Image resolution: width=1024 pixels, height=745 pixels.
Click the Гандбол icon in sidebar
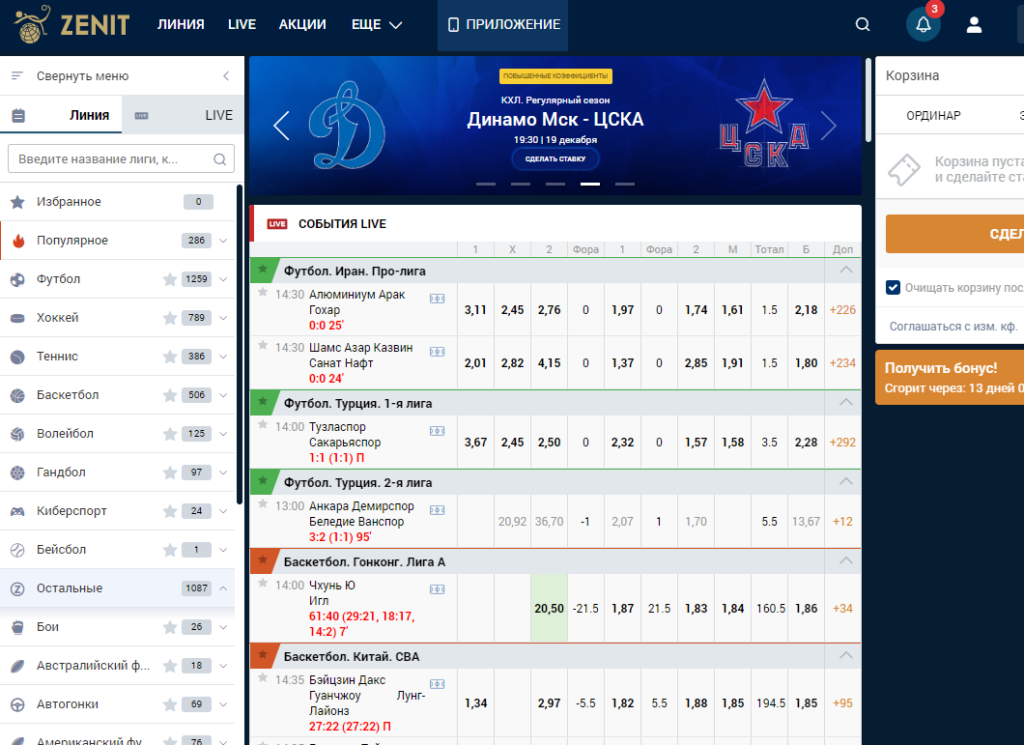coord(18,472)
